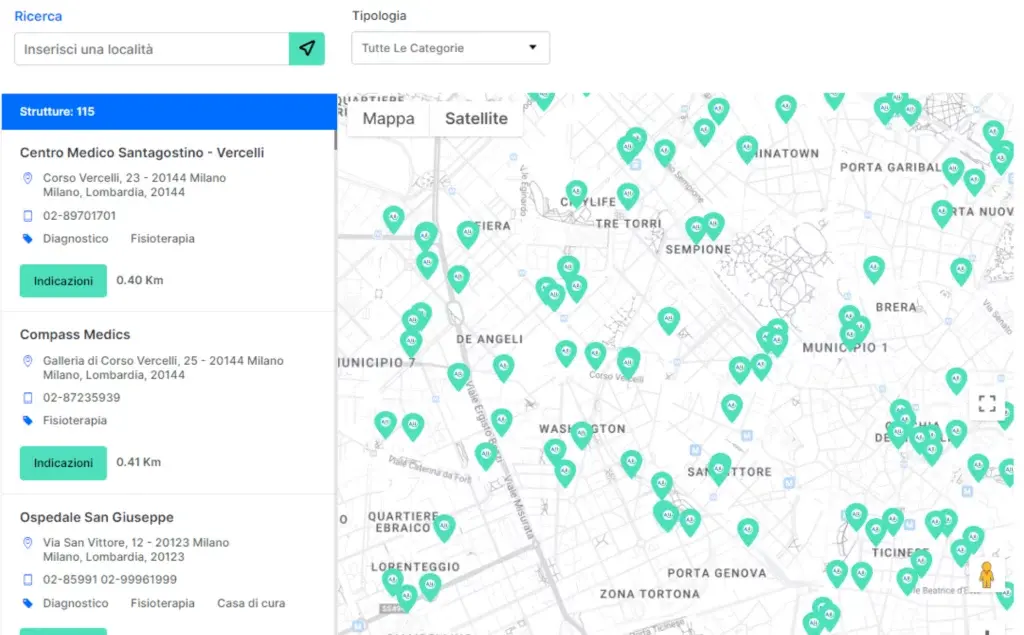This screenshot has height=635, width=1024.
Task: Get Indicazioni for Compass Medics
Action: 63,463
